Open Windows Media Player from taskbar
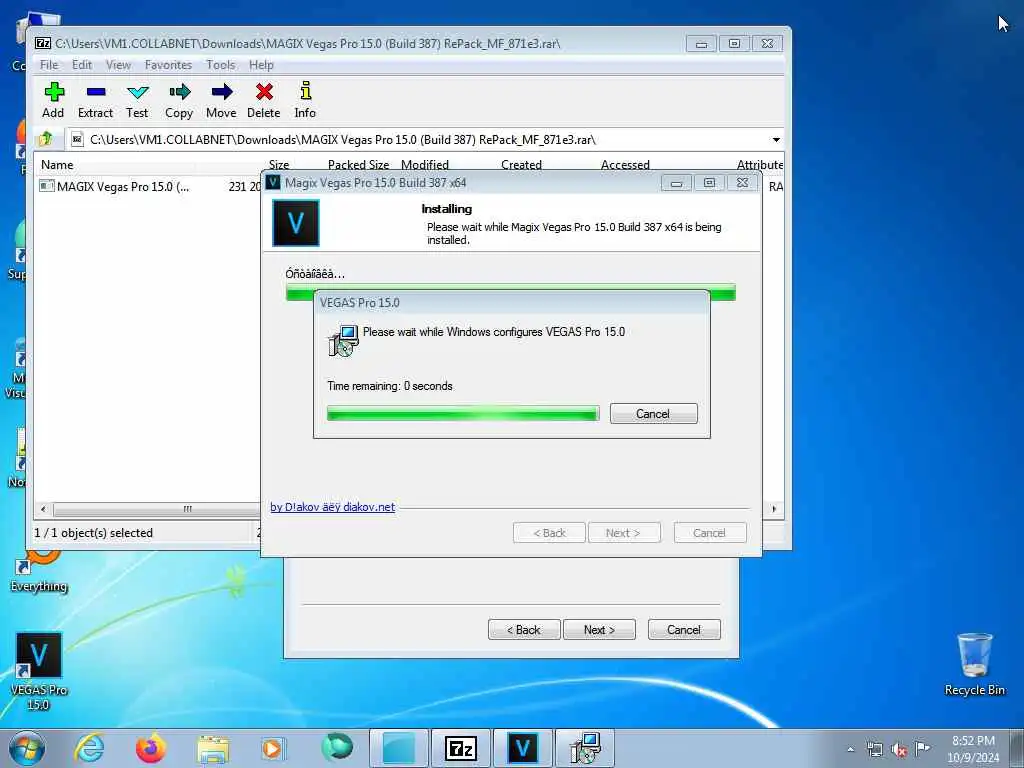Viewport: 1024px width, 768px height. pyautogui.click(x=272, y=748)
